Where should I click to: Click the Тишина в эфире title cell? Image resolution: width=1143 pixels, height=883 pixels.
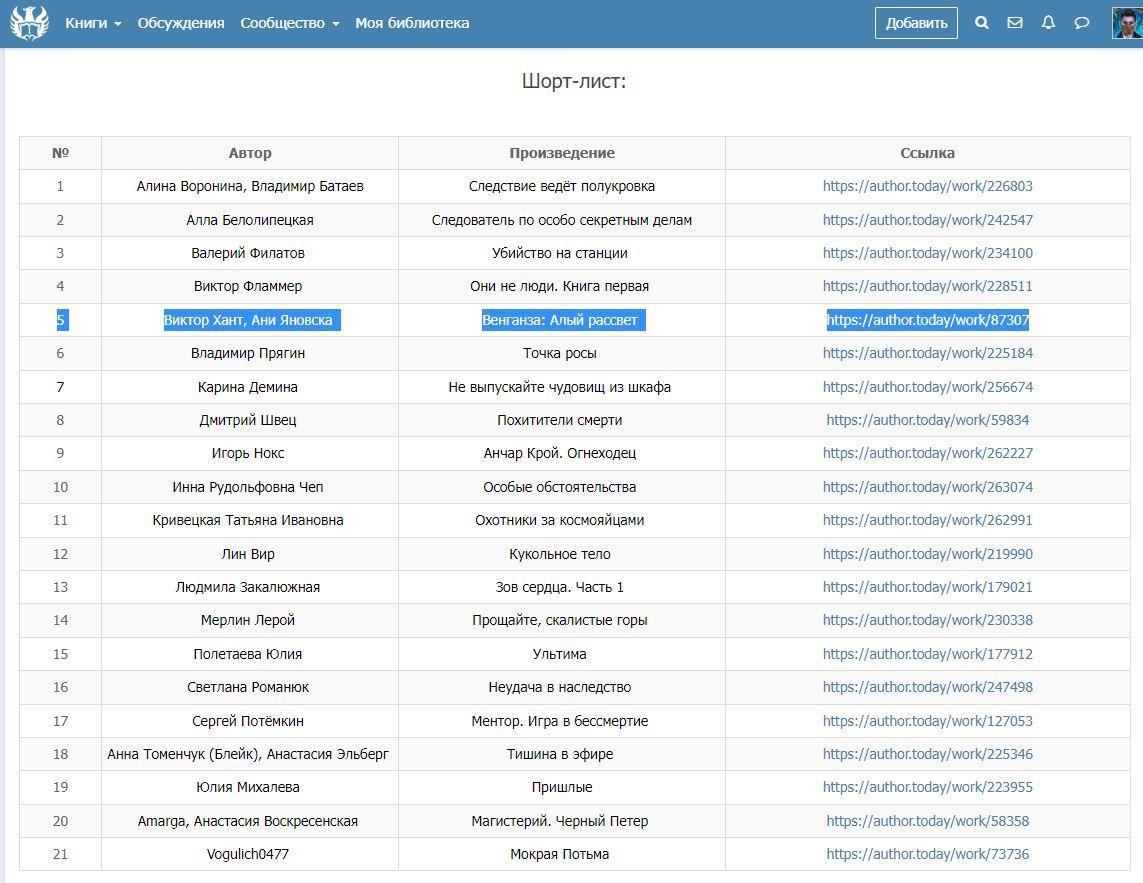[560, 754]
